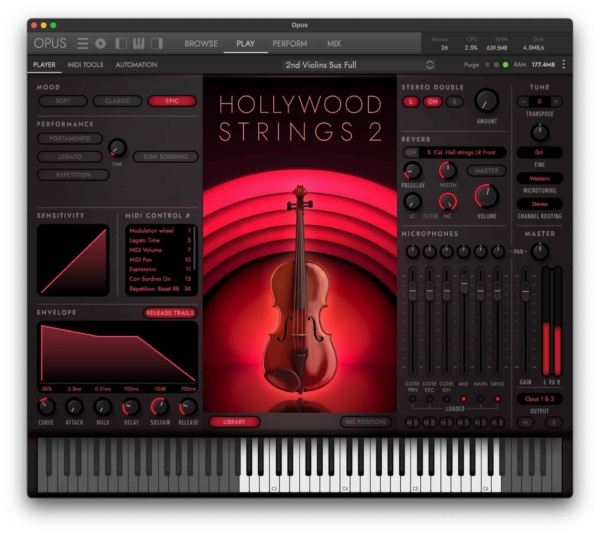The height and width of the screenshot is (534, 600).
Task: Click the reverb HC filter knob
Action: click(x=448, y=202)
